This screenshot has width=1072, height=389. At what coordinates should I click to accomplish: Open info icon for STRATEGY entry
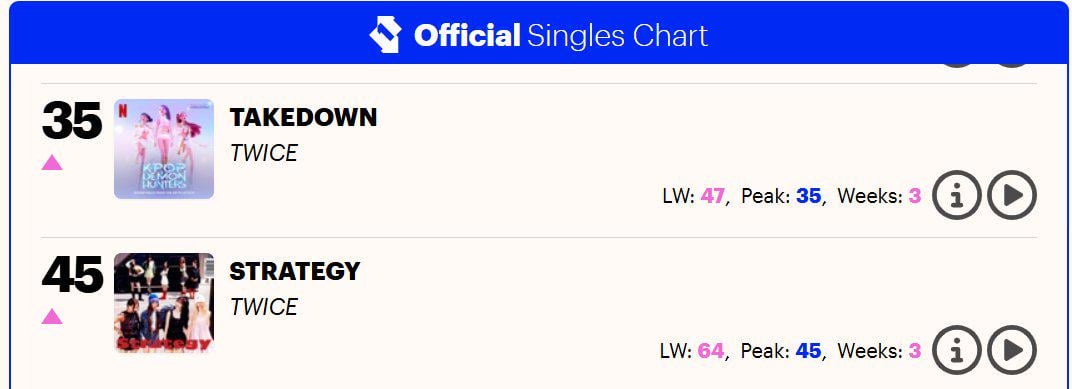(x=956, y=350)
